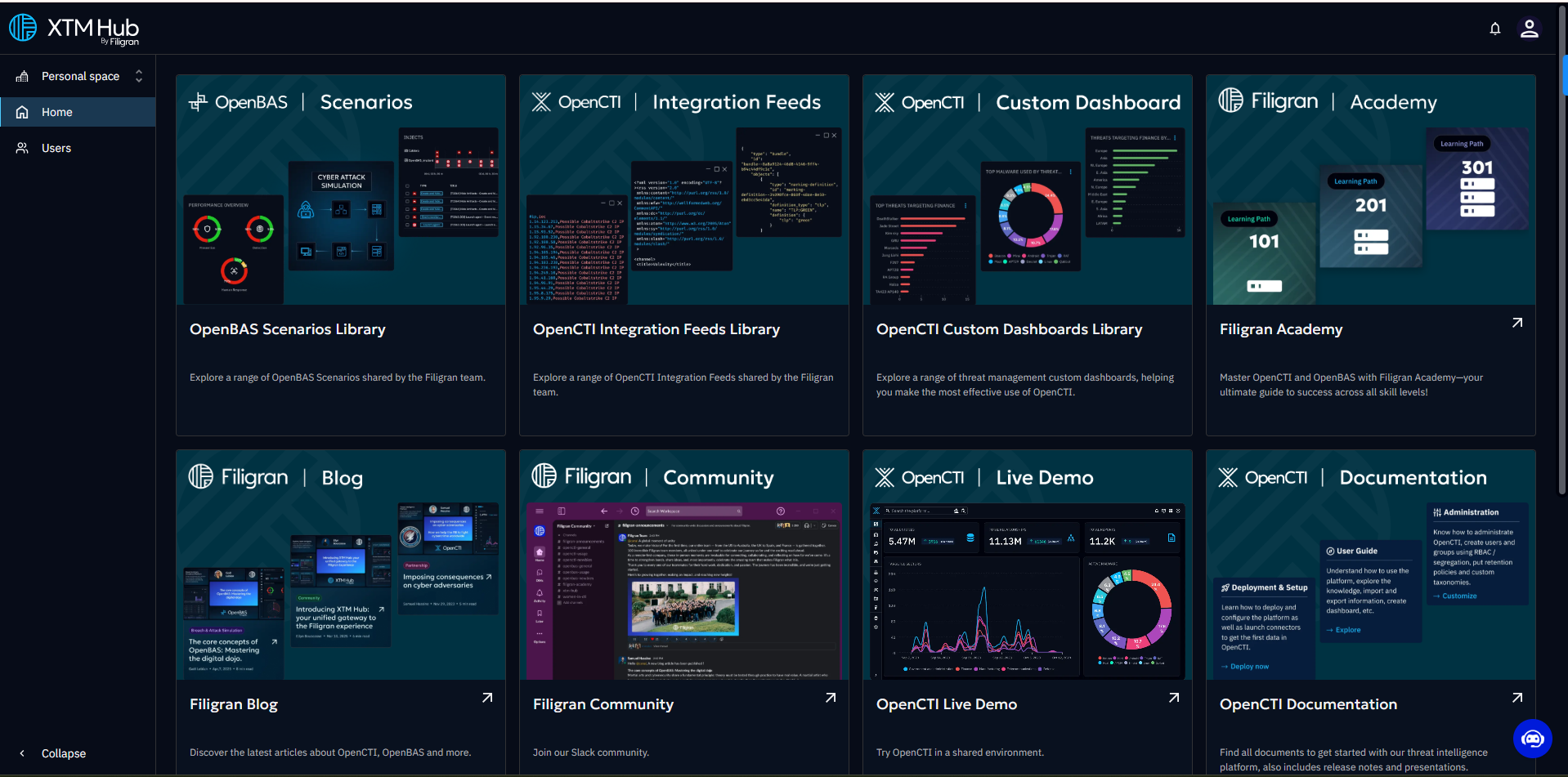
Task: Click the OpenBAS logo in Scenarios banner
Action: [238, 102]
